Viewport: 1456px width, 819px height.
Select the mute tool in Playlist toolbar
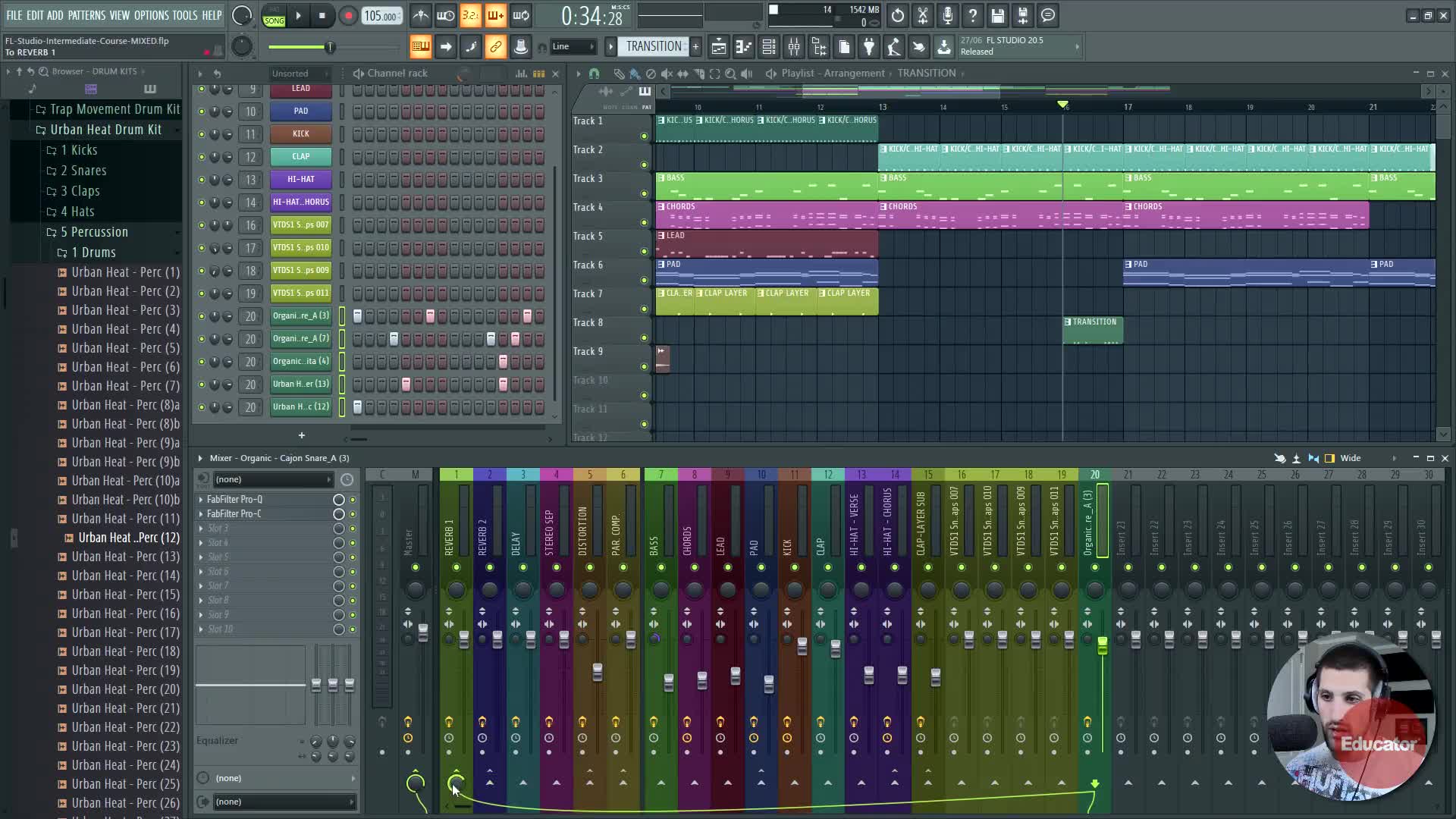[x=666, y=74]
